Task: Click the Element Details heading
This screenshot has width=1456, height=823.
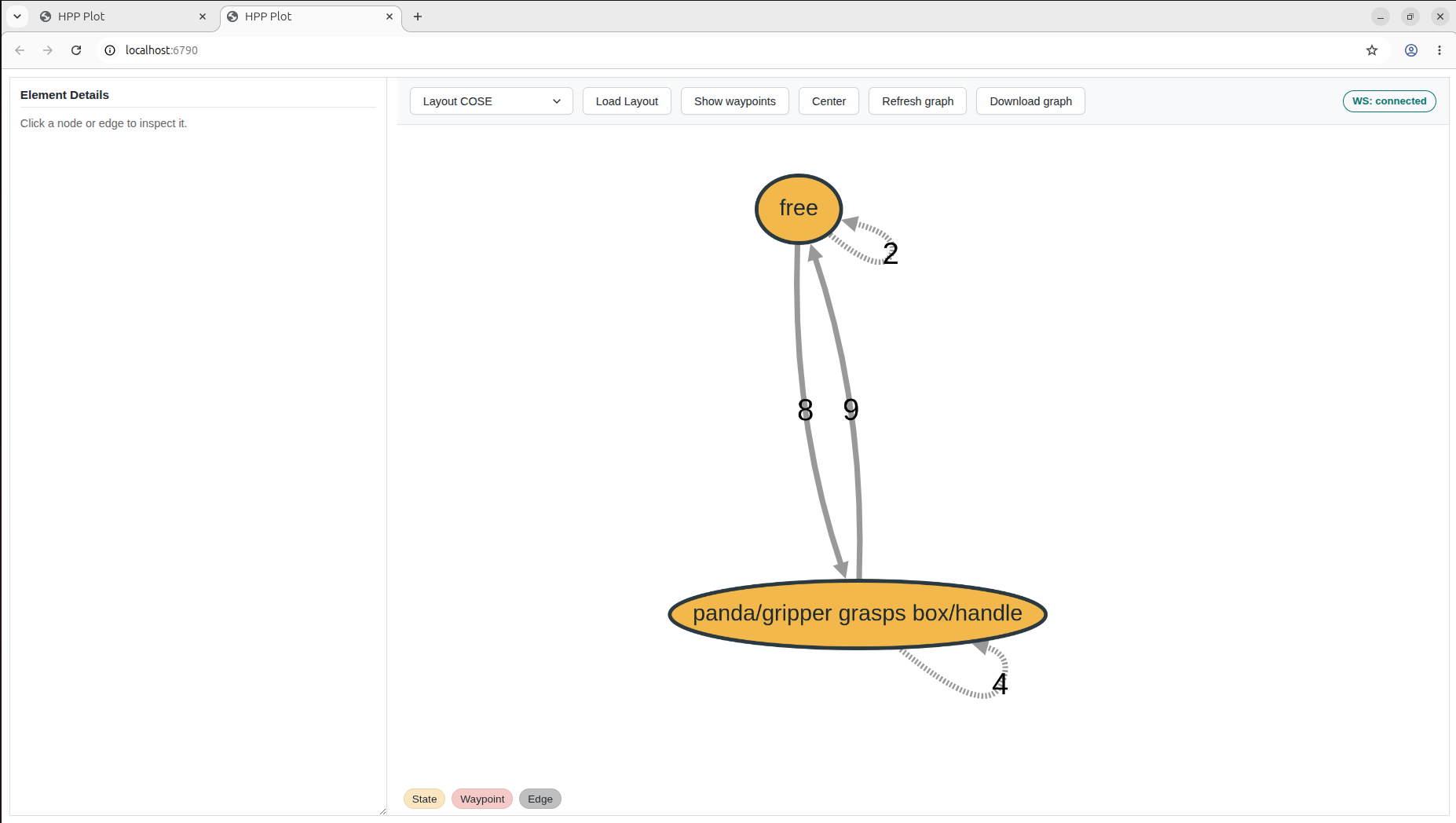Action: [x=64, y=95]
